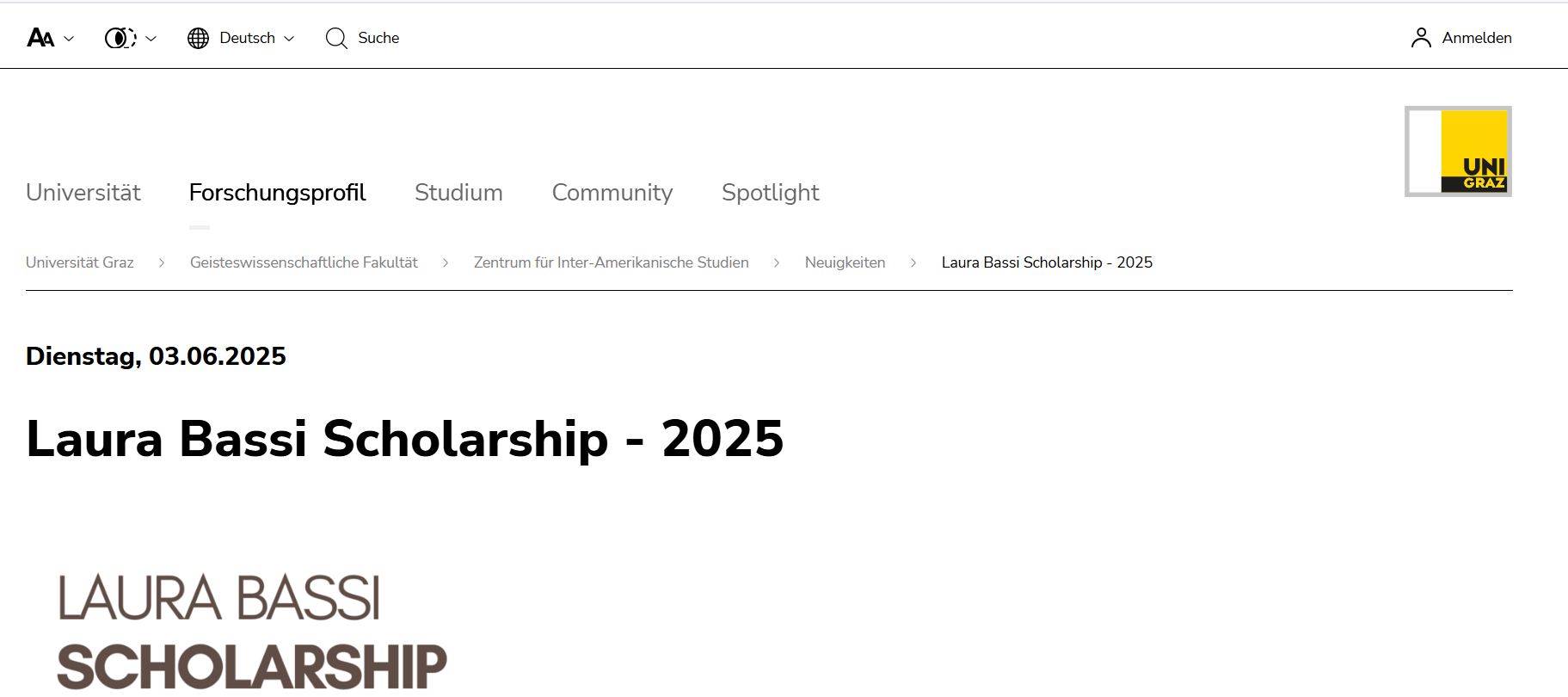The height and width of the screenshot is (697, 1568).
Task: Click the user profile icon
Action: (x=1421, y=38)
